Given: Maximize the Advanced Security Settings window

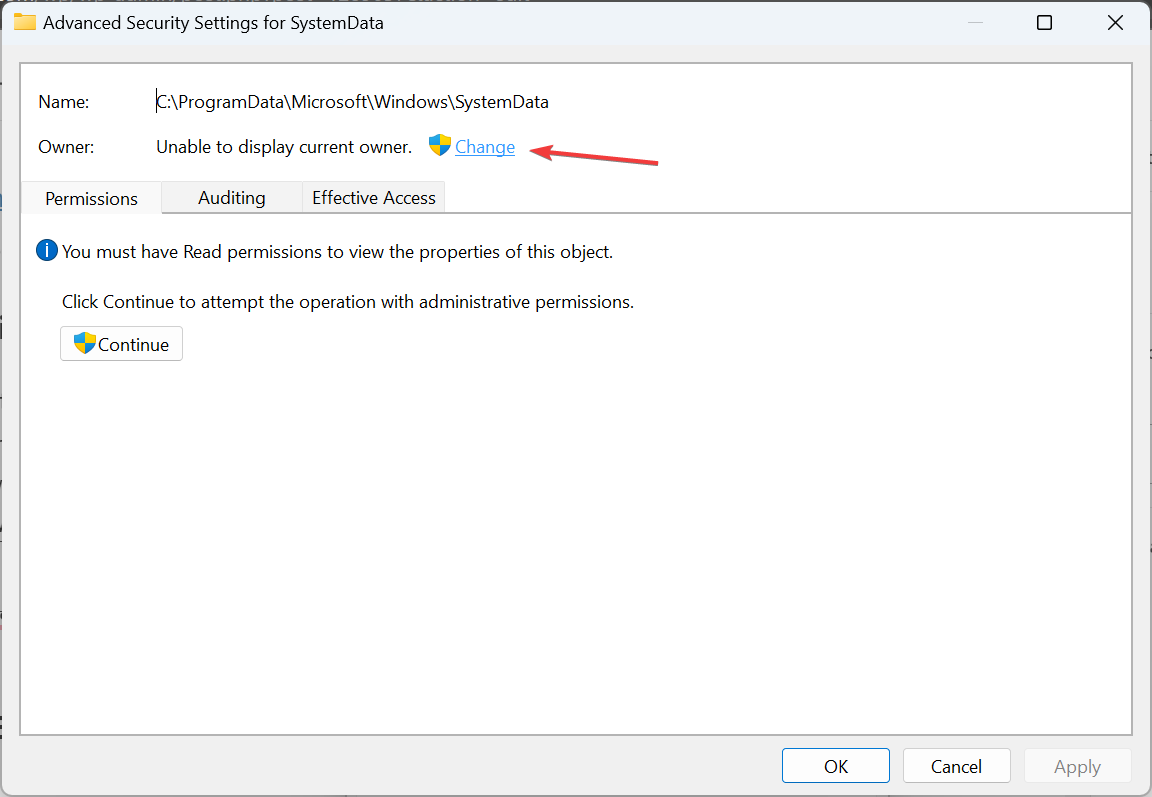Looking at the screenshot, I should click(x=1044, y=23).
